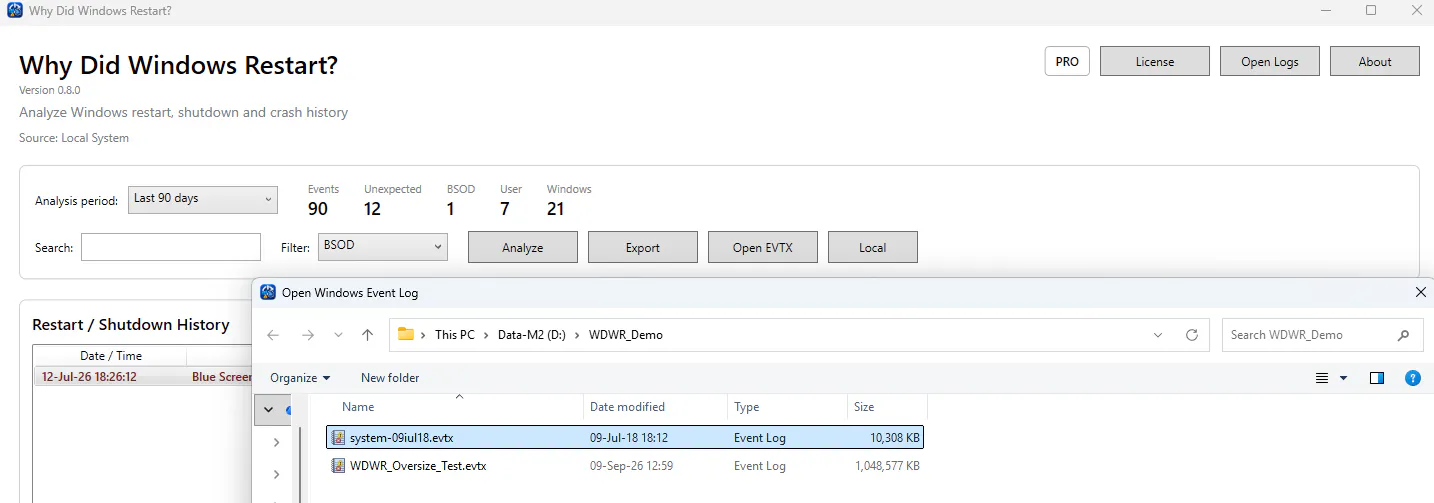
Task: Click WDWR_Demo in the breadcrumb
Action: (626, 335)
